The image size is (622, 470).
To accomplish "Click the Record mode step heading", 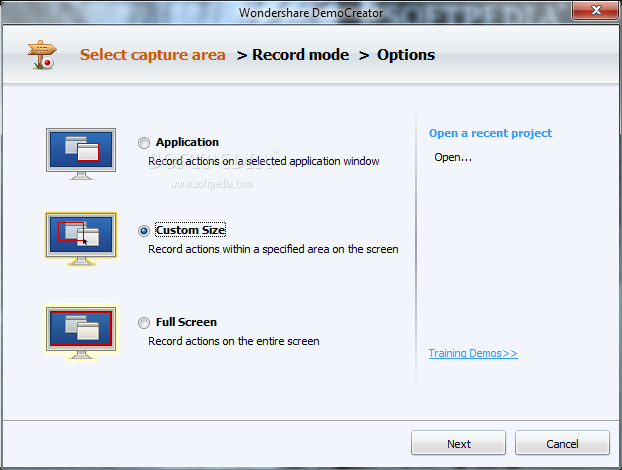I will 300,55.
